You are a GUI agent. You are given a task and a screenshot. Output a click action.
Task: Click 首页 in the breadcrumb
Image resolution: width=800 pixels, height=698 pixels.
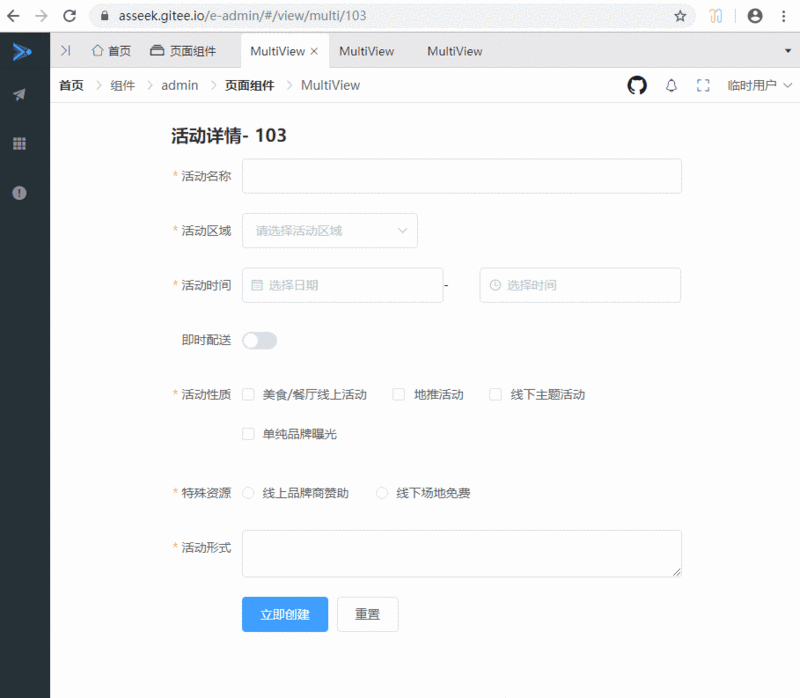tap(71, 85)
